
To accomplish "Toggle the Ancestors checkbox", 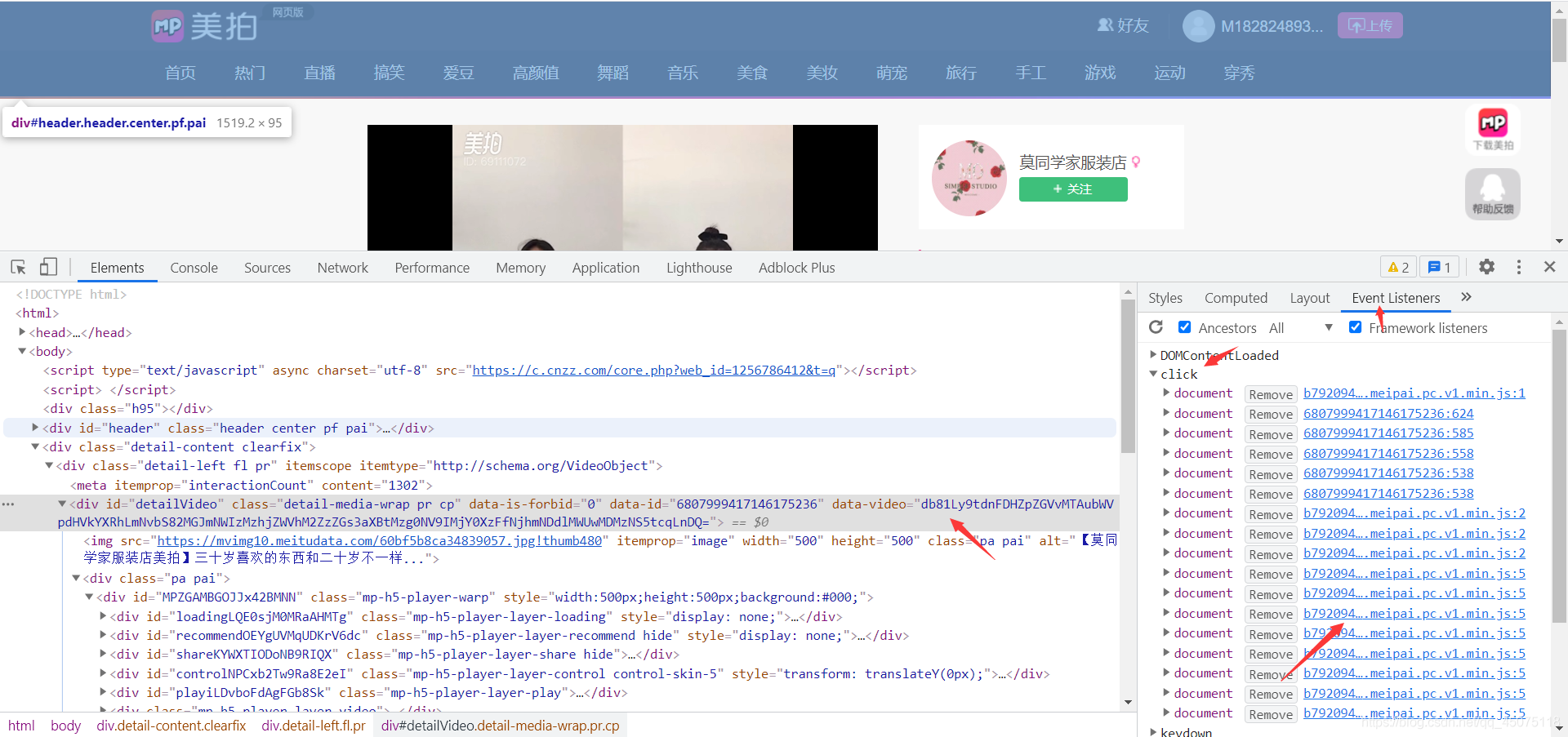I will pos(1184,327).
